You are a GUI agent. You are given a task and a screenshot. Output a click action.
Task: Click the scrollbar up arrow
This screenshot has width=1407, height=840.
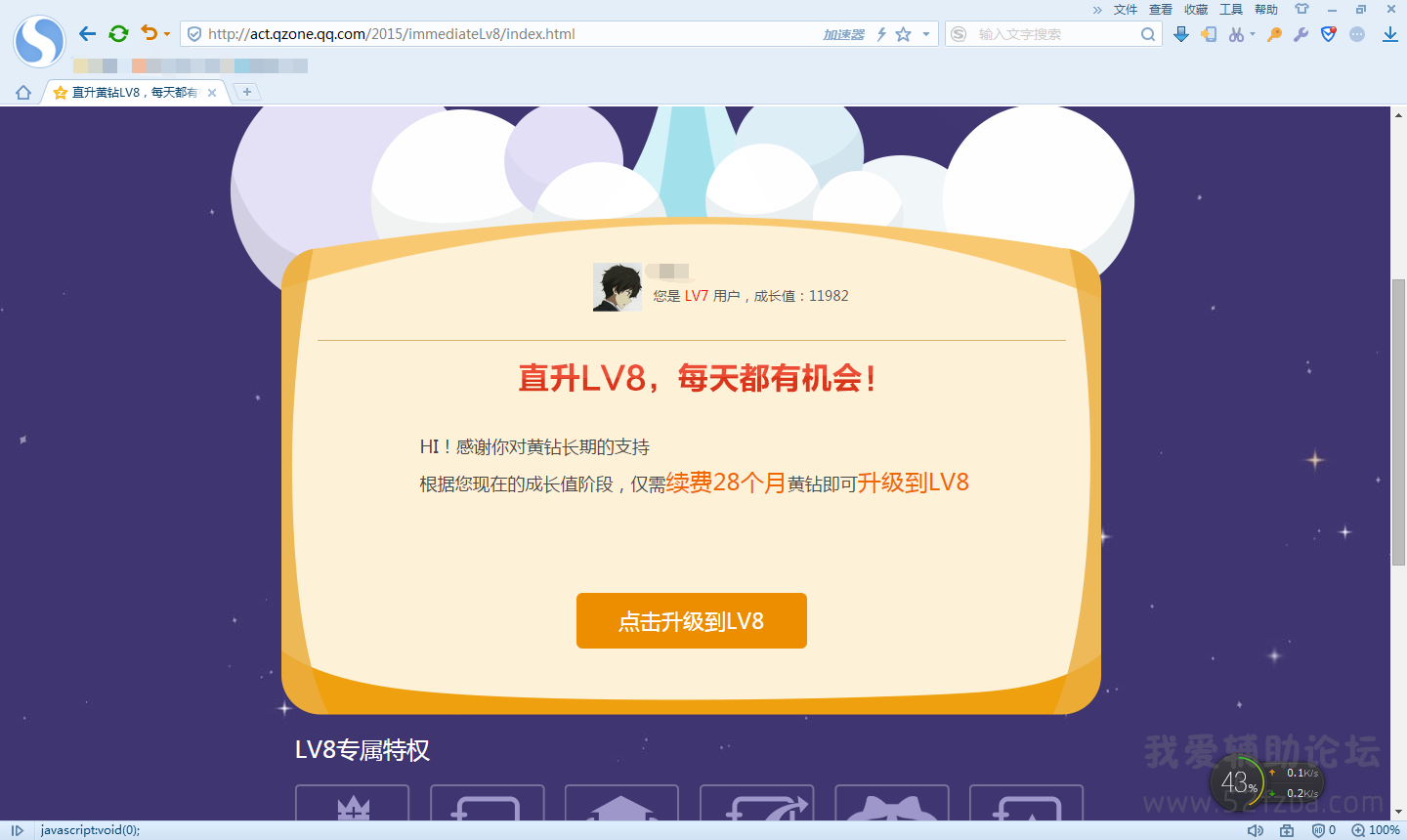1398,113
